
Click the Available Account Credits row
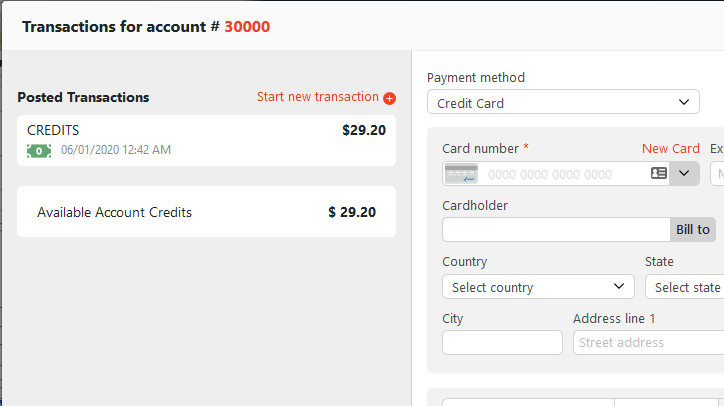click(x=206, y=212)
